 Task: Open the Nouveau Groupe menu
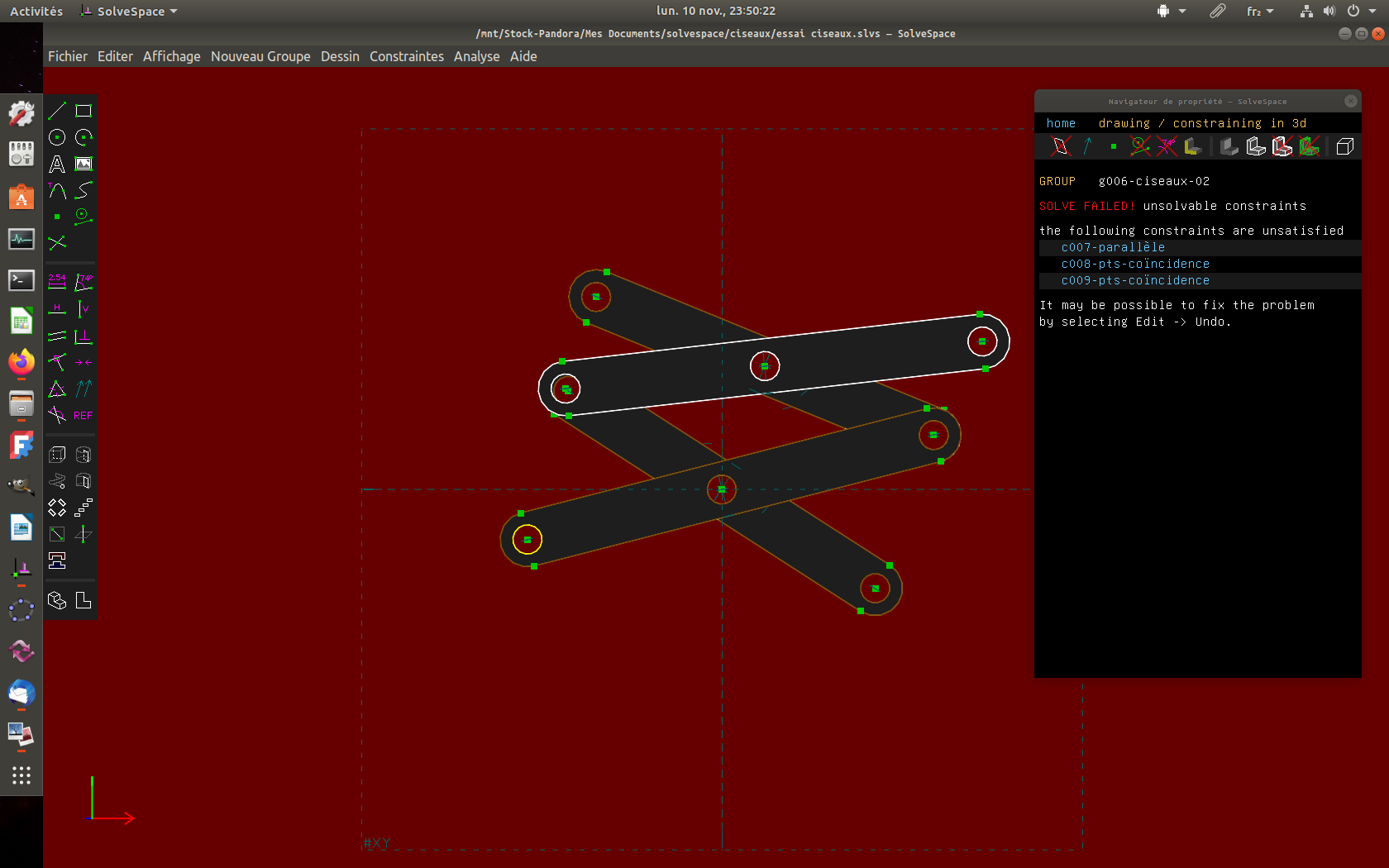click(x=260, y=56)
